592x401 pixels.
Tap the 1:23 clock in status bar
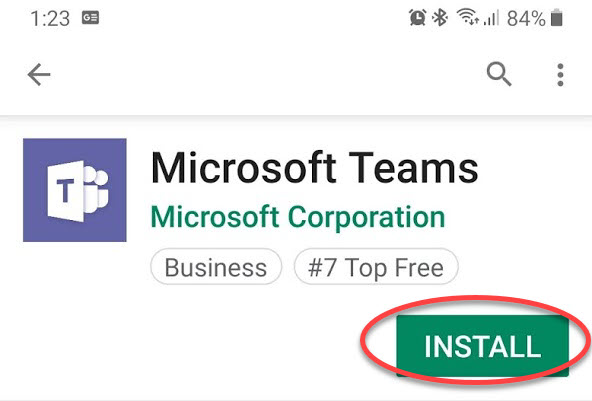50,18
